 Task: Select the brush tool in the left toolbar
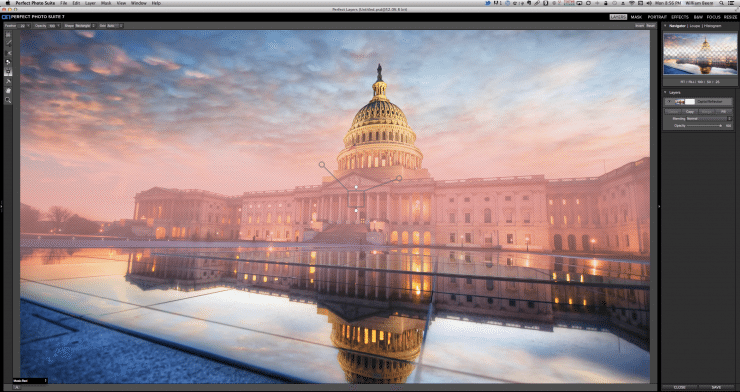(x=8, y=43)
